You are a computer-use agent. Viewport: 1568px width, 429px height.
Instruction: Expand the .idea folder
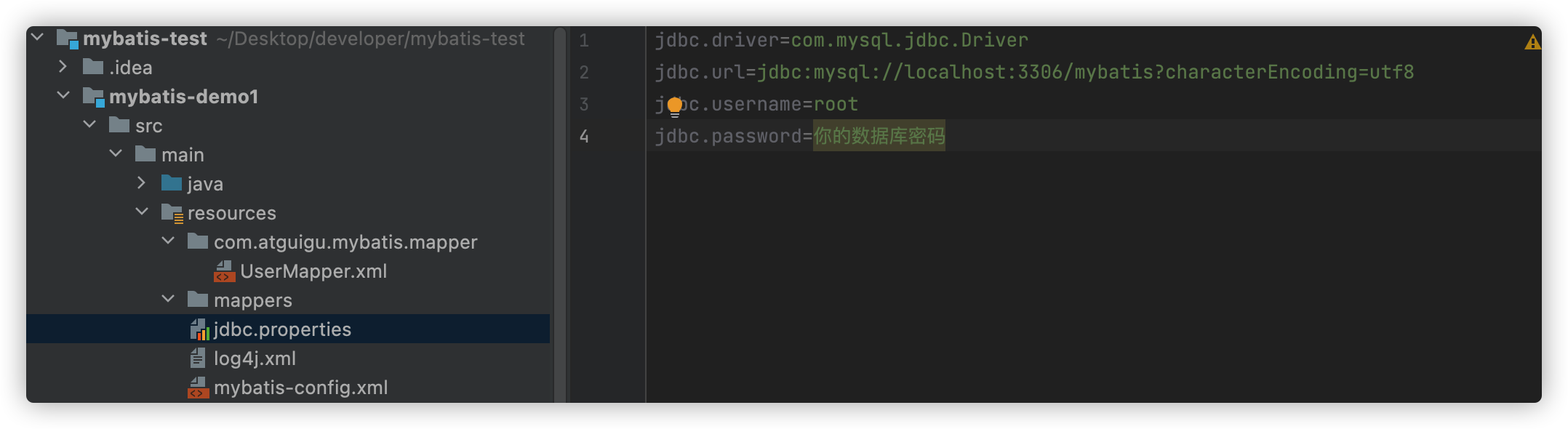tap(64, 67)
